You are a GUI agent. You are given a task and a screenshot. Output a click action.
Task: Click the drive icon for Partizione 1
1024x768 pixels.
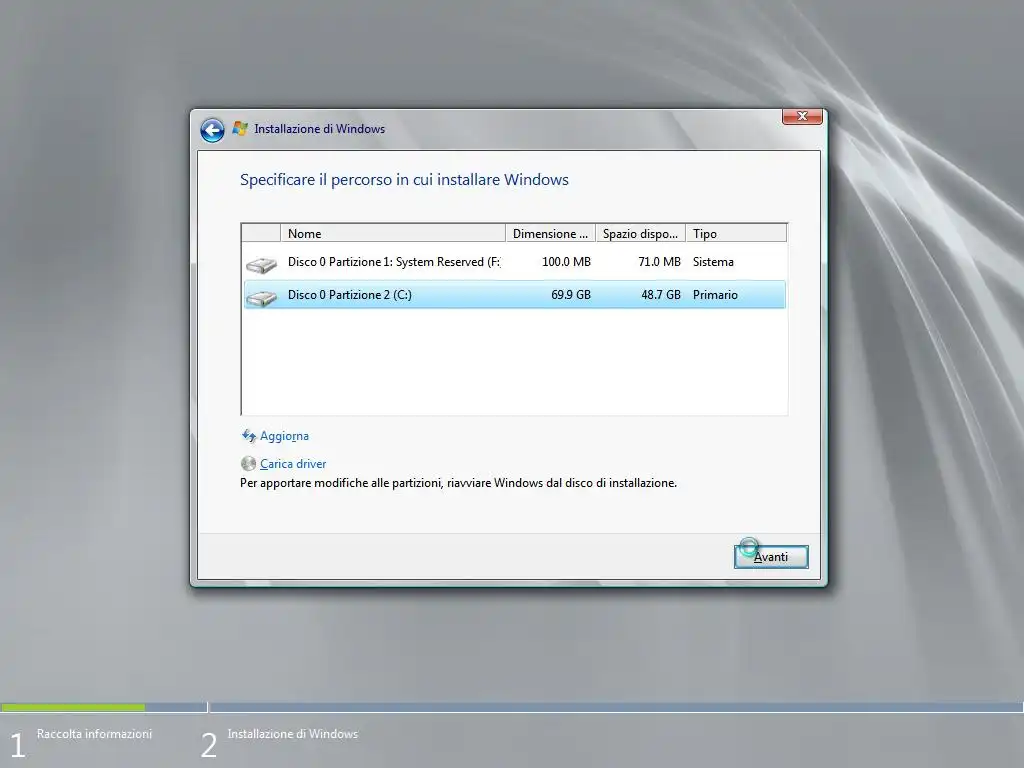[x=262, y=264]
